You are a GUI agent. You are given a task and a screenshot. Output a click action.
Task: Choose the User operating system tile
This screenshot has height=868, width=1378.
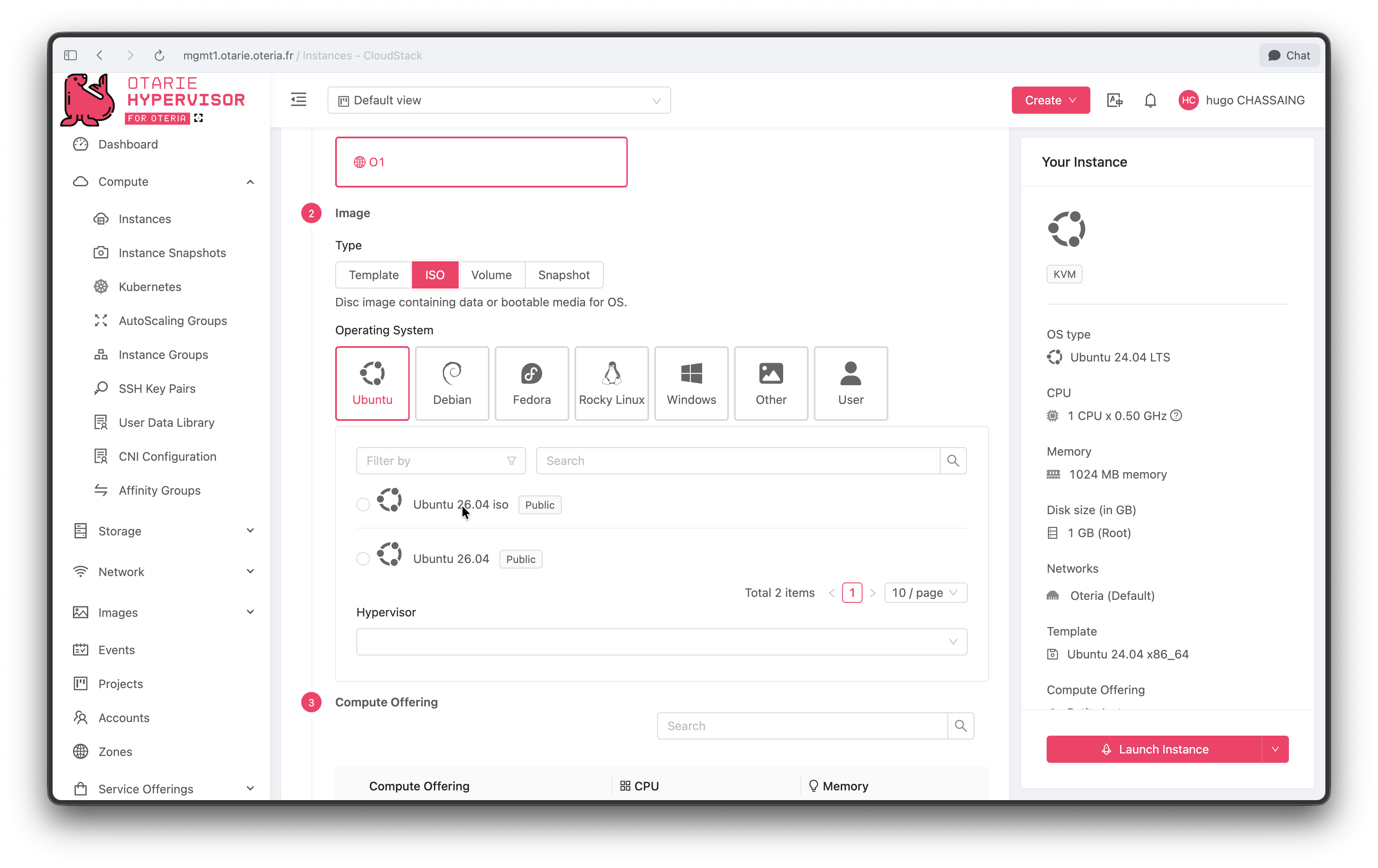click(x=850, y=383)
